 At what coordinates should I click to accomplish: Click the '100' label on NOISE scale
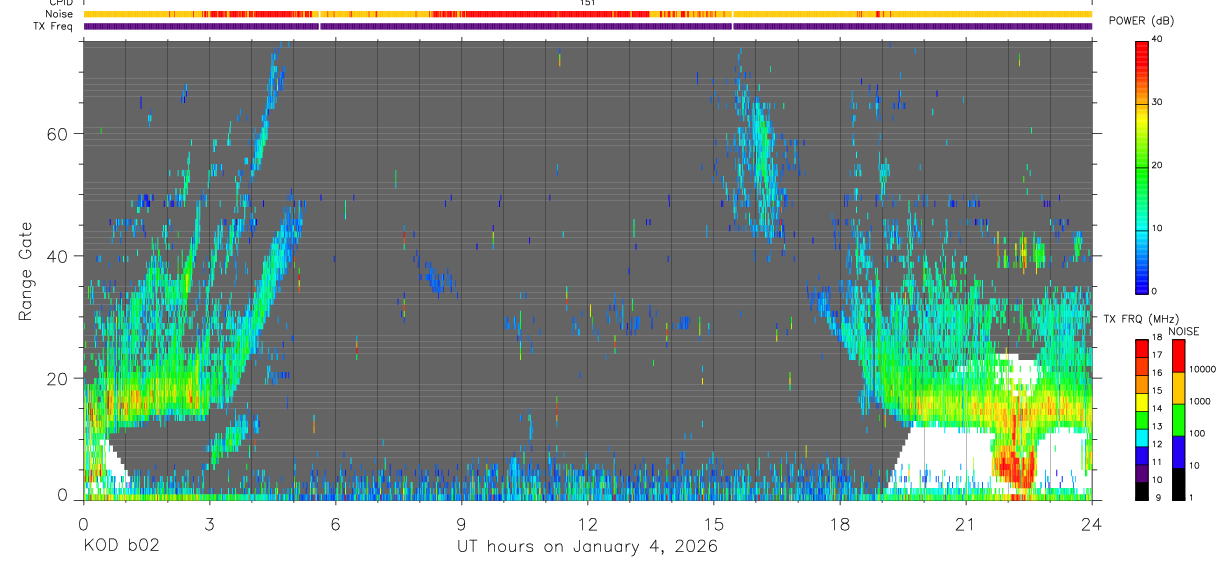pos(1198,433)
